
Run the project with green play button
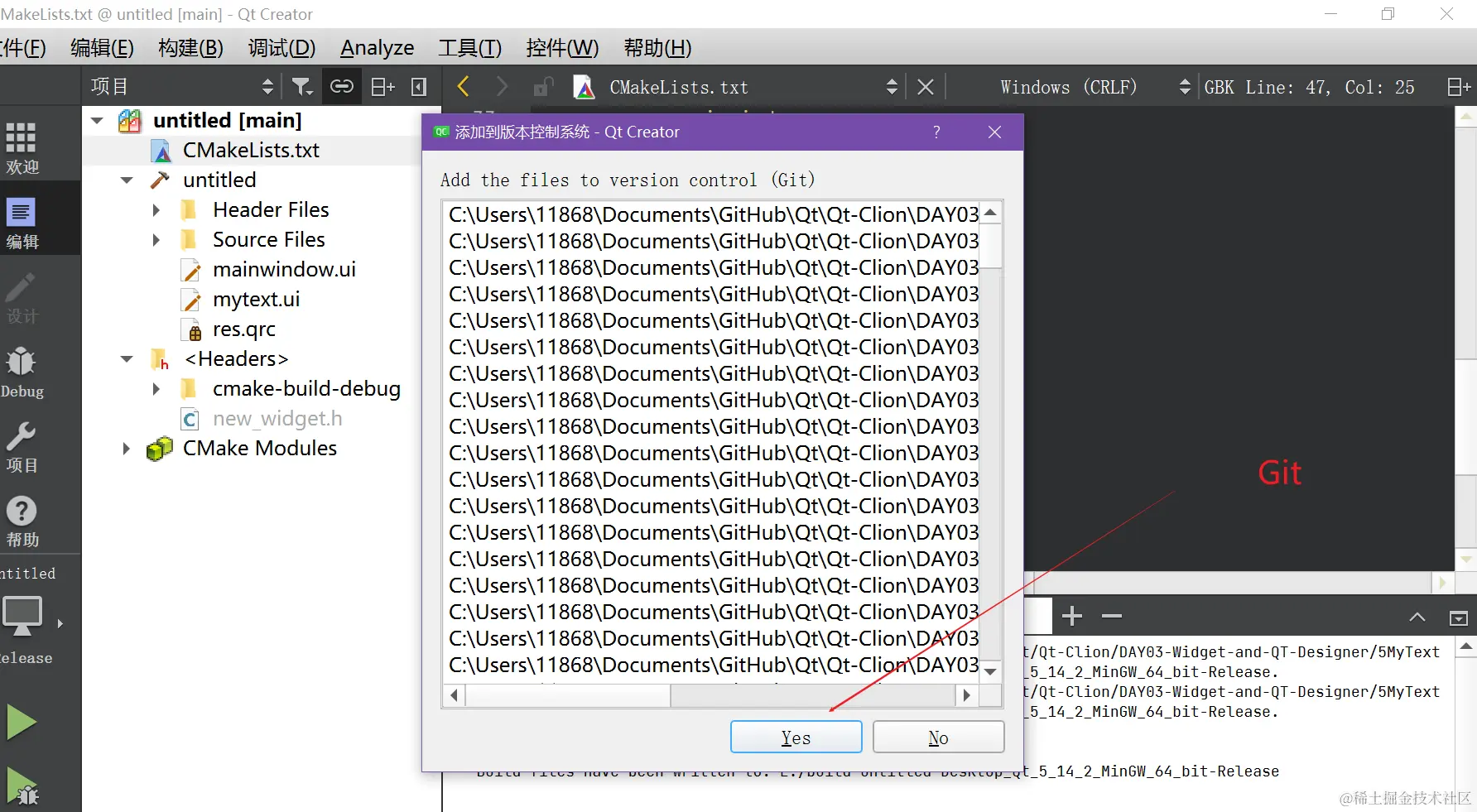tap(22, 722)
